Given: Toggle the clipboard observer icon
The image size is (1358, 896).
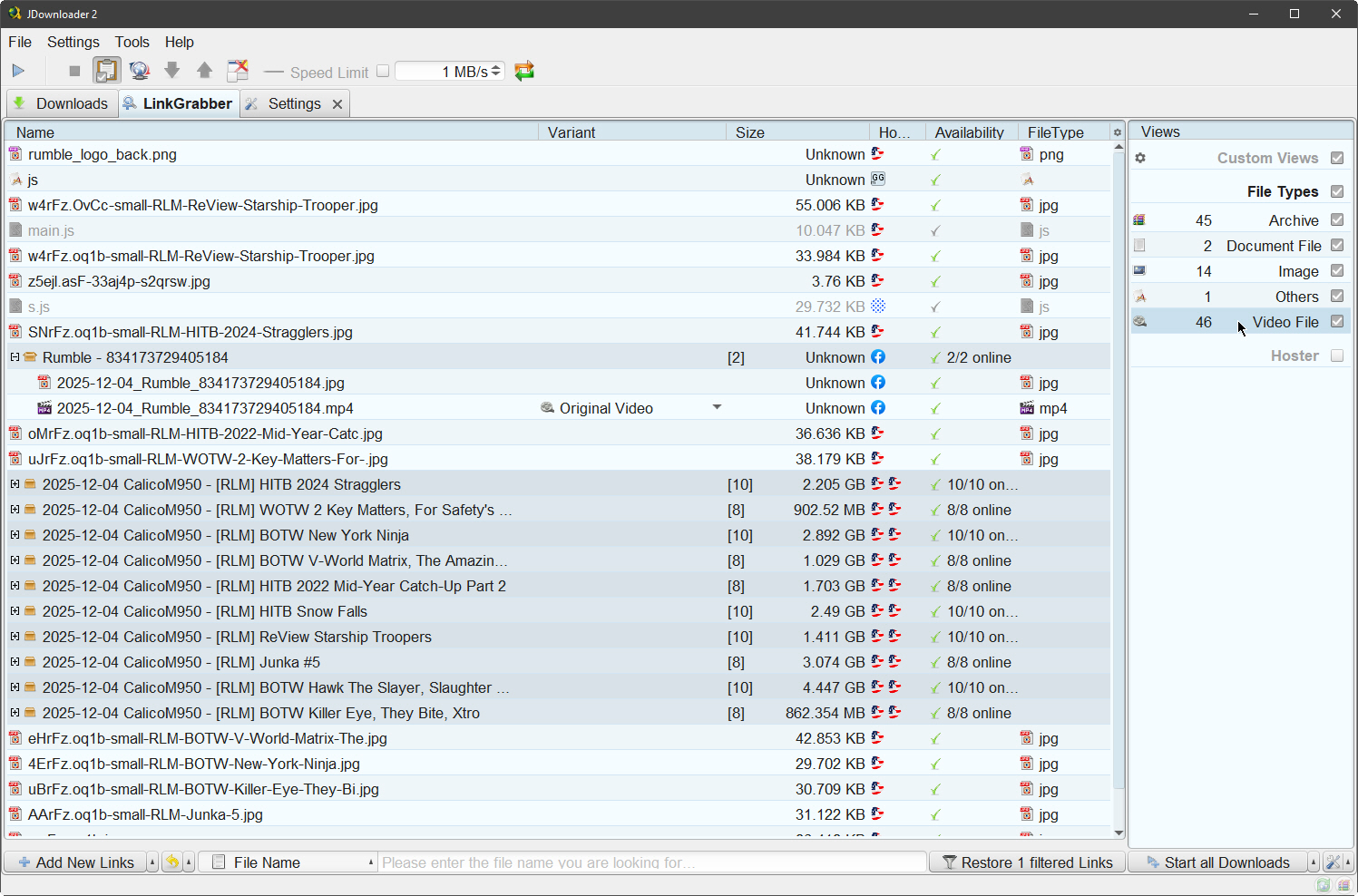Looking at the screenshot, I should click(107, 71).
